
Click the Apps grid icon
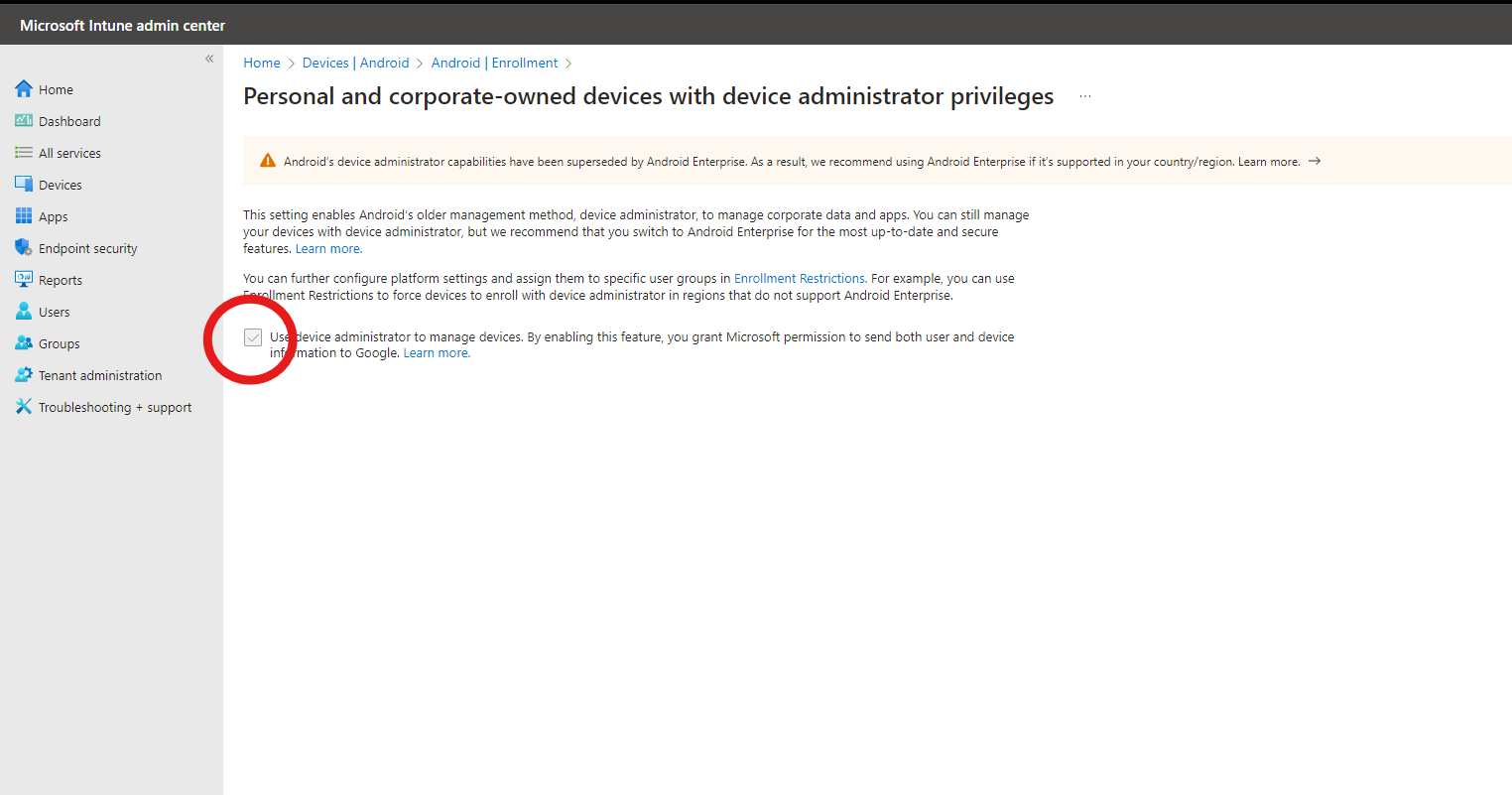tap(24, 216)
